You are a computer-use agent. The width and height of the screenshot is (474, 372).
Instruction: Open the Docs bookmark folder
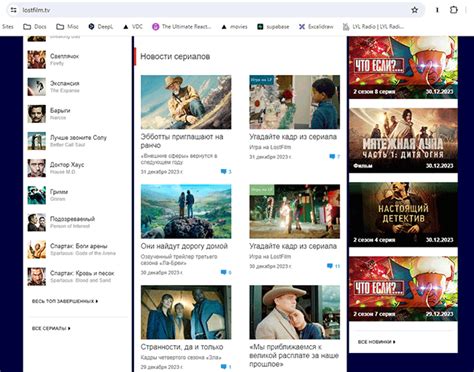[x=35, y=27]
